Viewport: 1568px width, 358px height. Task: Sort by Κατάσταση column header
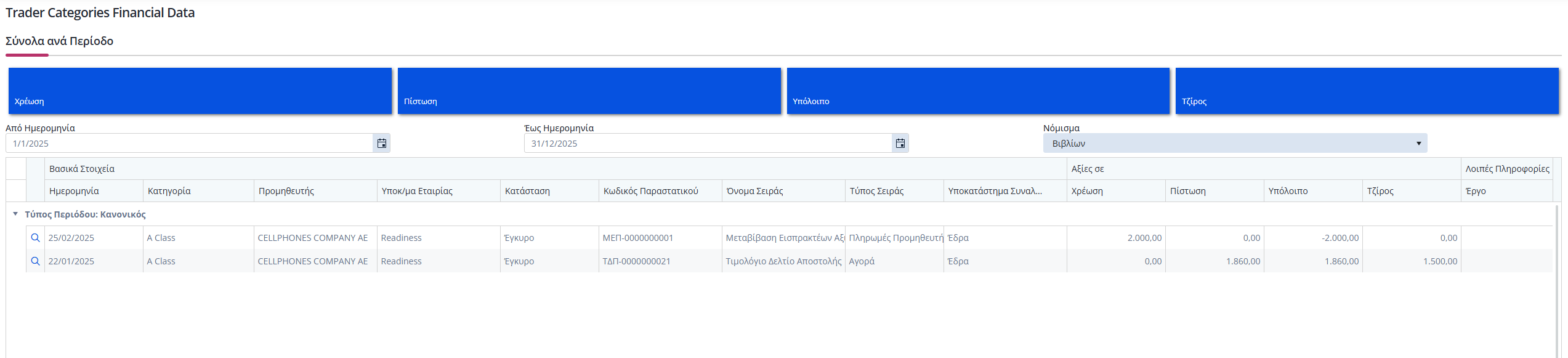[x=549, y=191]
